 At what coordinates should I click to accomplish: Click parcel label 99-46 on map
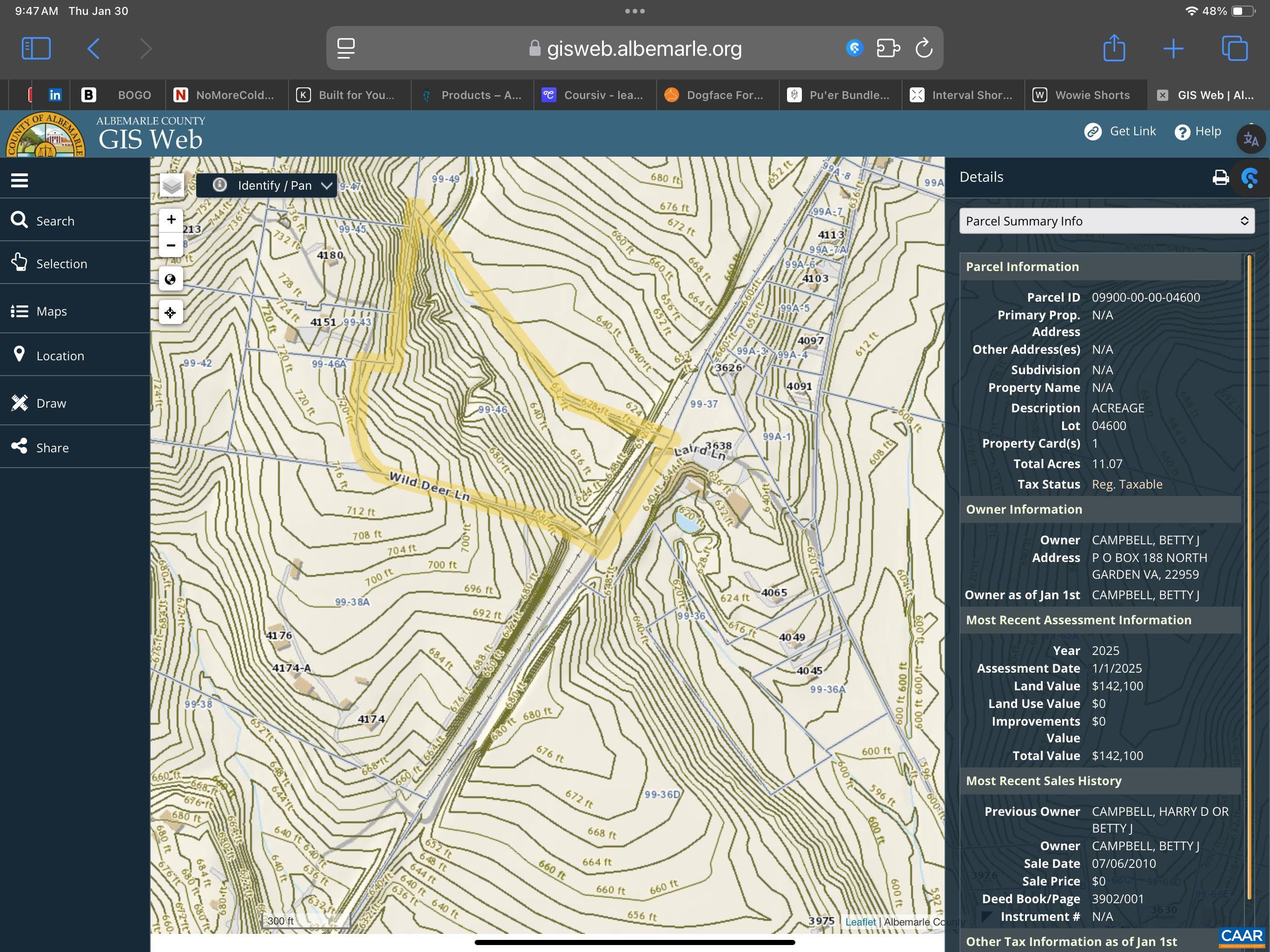tap(492, 410)
